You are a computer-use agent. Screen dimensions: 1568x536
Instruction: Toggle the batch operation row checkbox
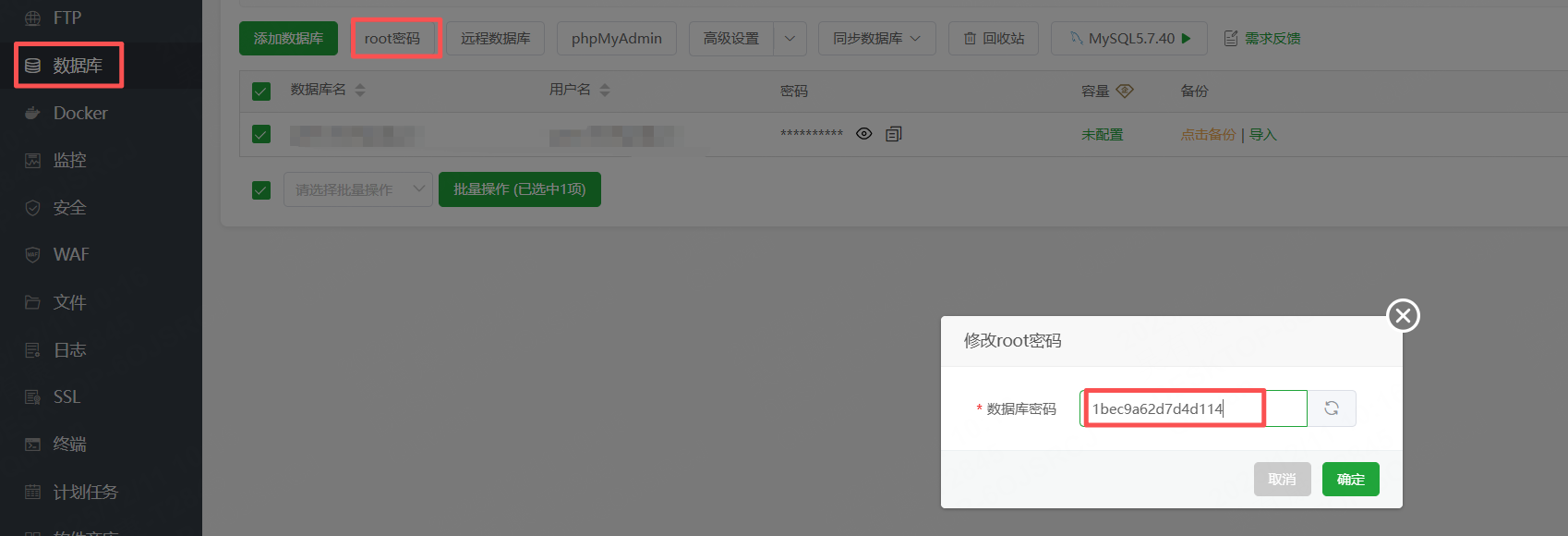[x=261, y=189]
